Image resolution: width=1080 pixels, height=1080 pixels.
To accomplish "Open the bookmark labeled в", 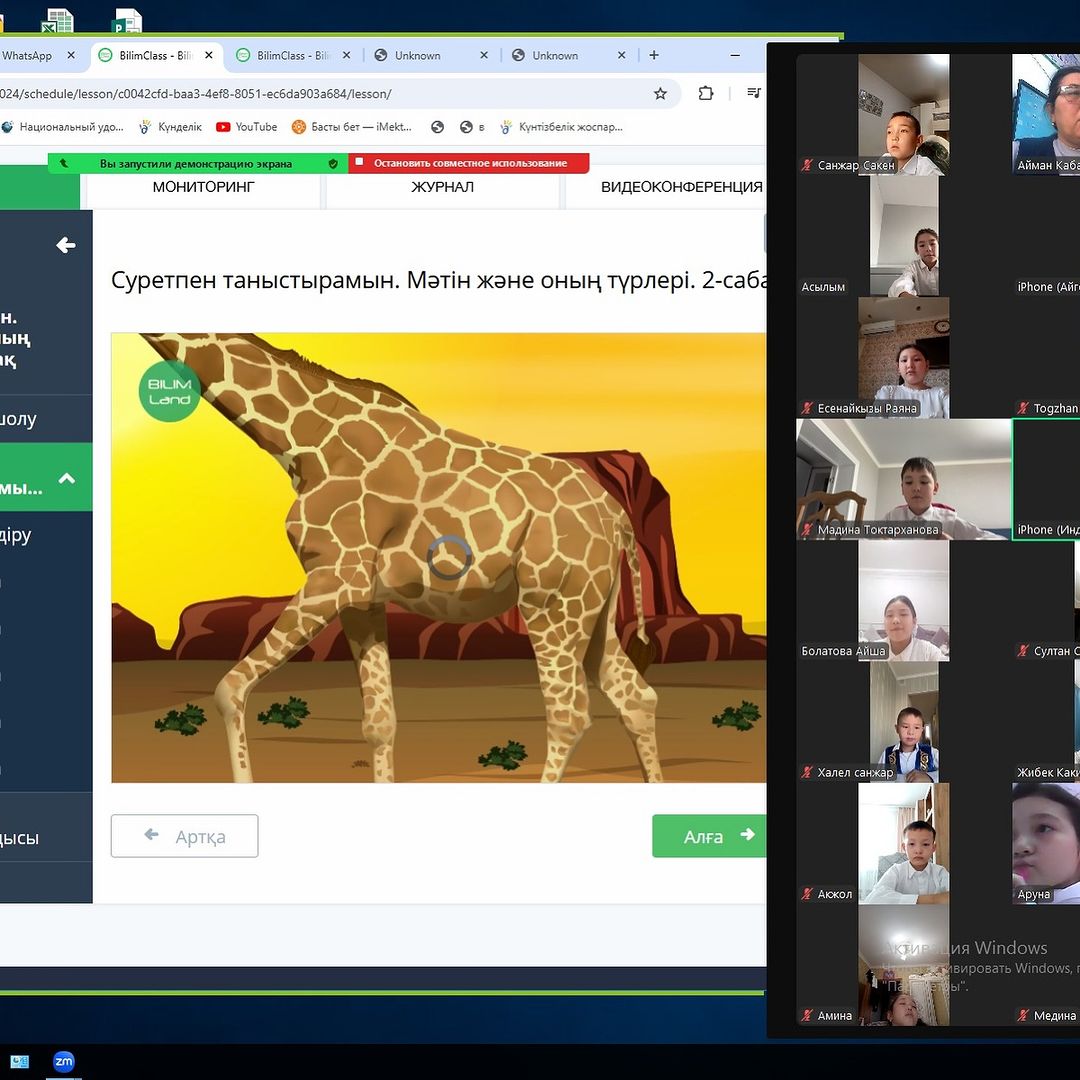I will pyautogui.click(x=472, y=127).
